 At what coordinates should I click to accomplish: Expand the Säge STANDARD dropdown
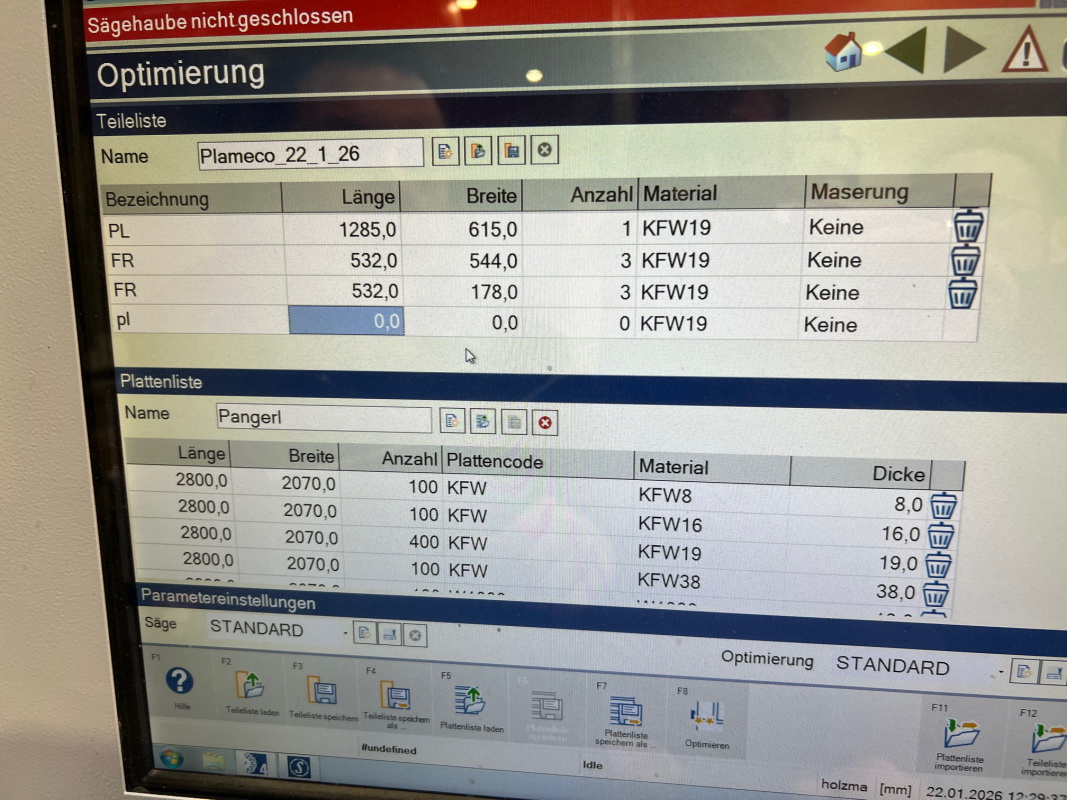click(x=345, y=633)
